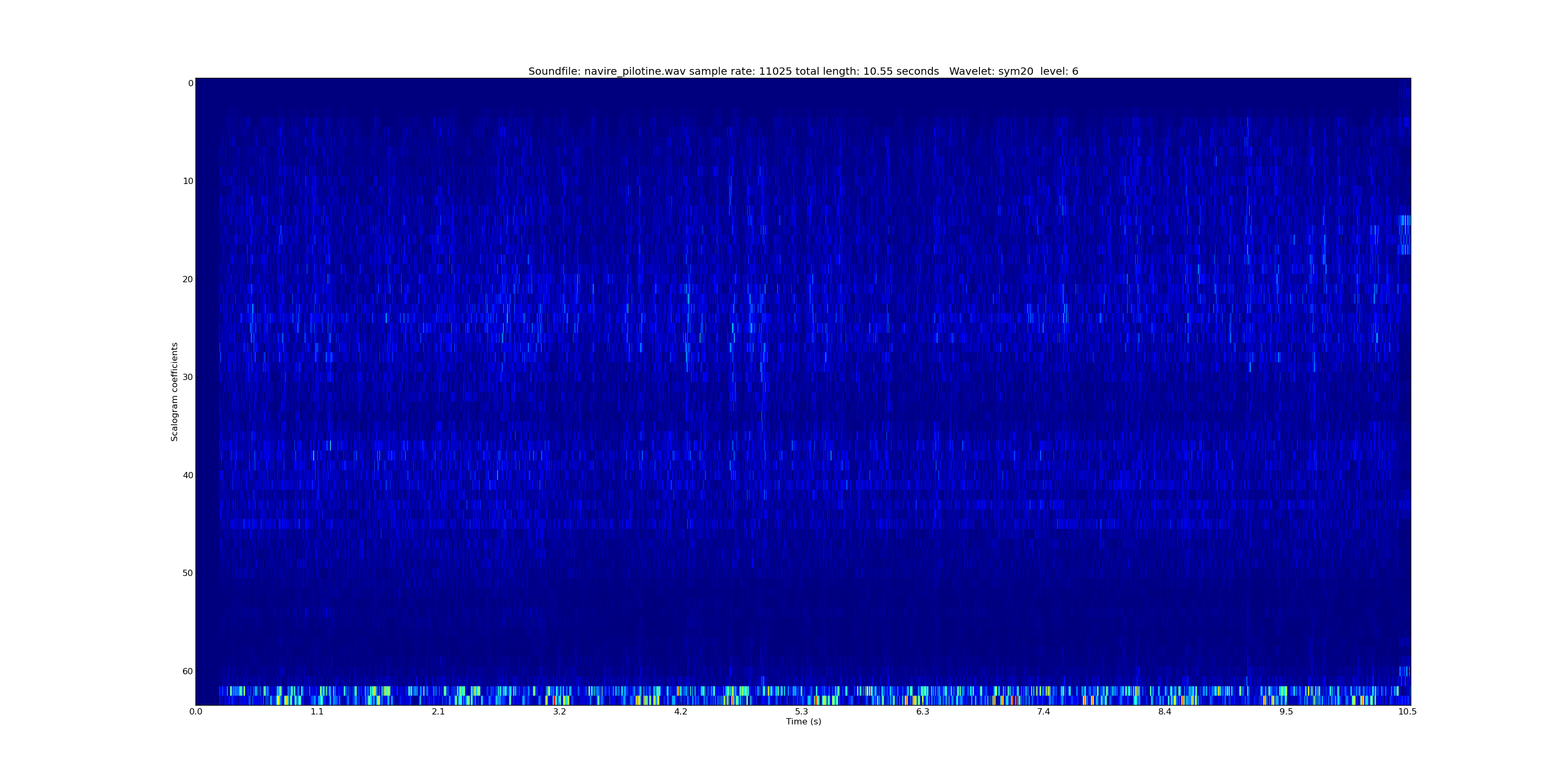Click the 6.3 time tick label
The width and height of the screenshot is (1568, 784).
[x=922, y=711]
